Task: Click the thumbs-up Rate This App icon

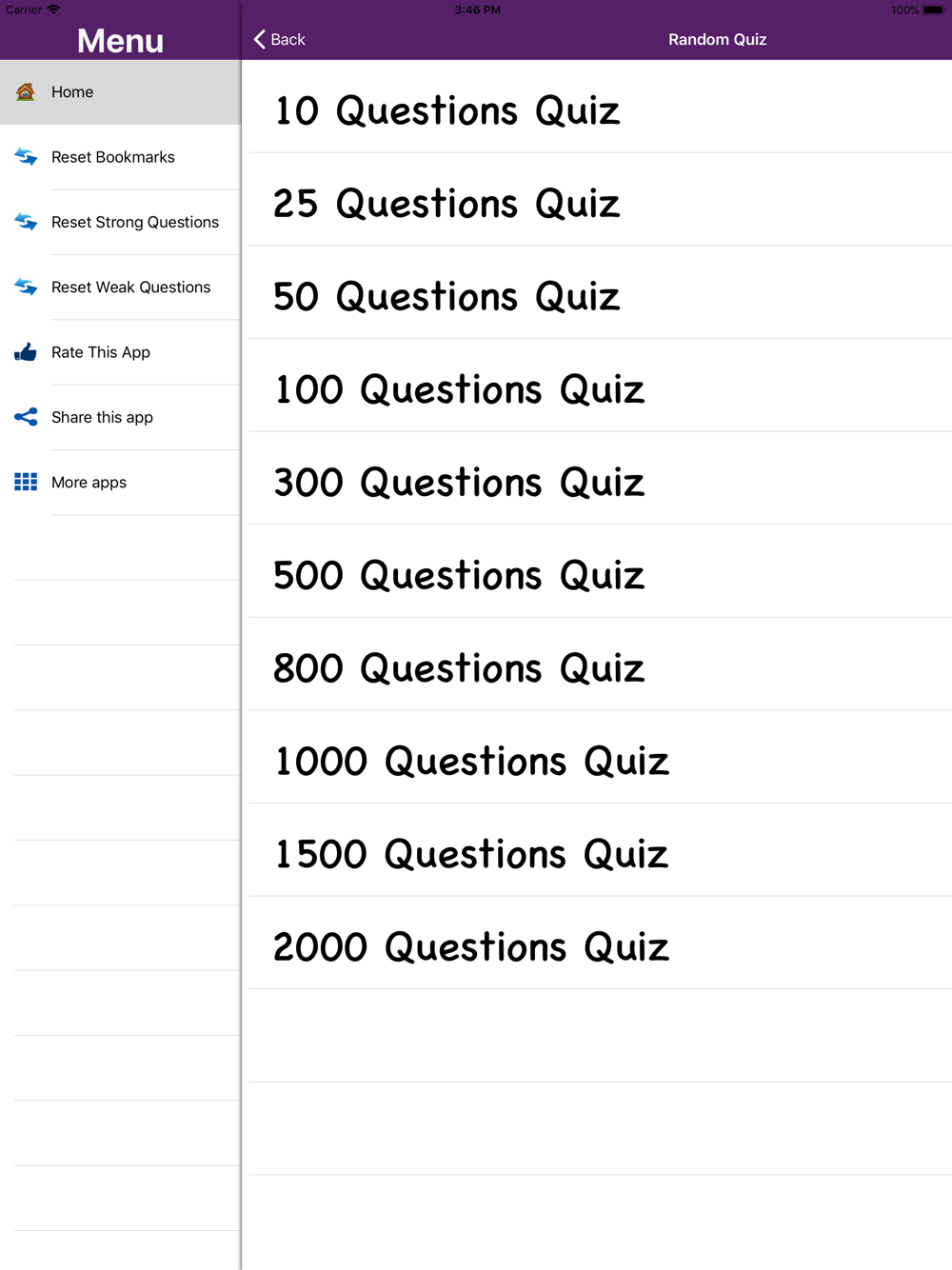Action: click(x=26, y=352)
